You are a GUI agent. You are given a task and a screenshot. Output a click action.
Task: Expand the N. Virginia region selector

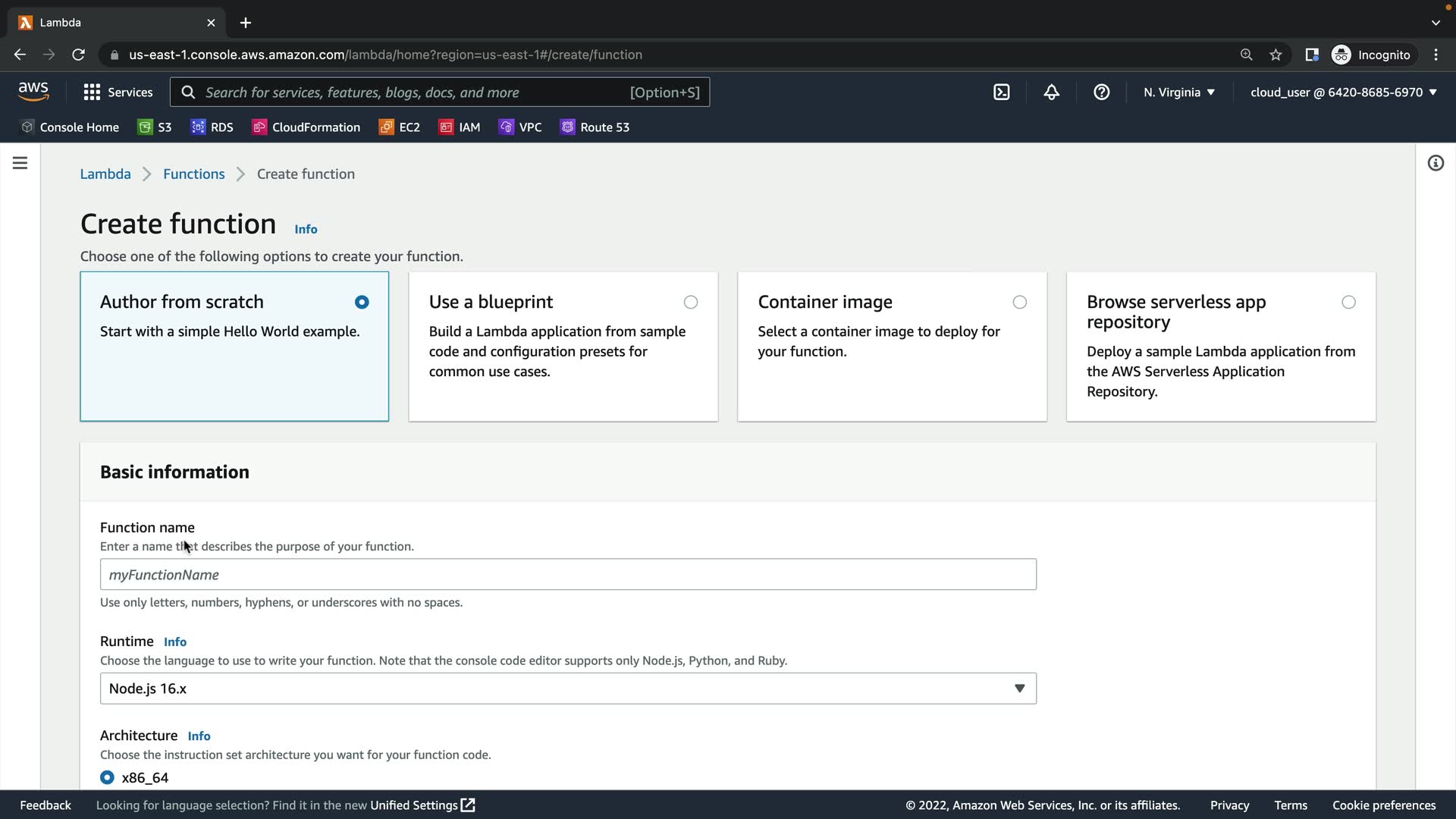pos(1178,93)
